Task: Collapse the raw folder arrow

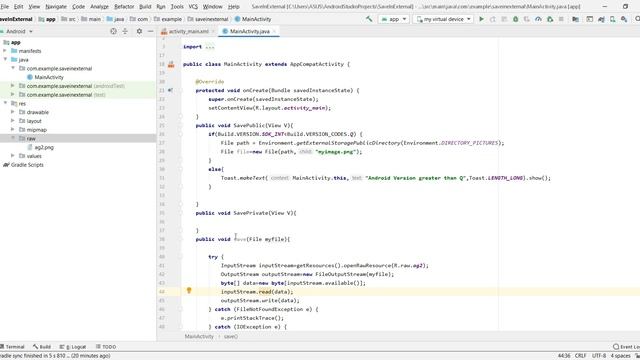Action: click(13, 138)
